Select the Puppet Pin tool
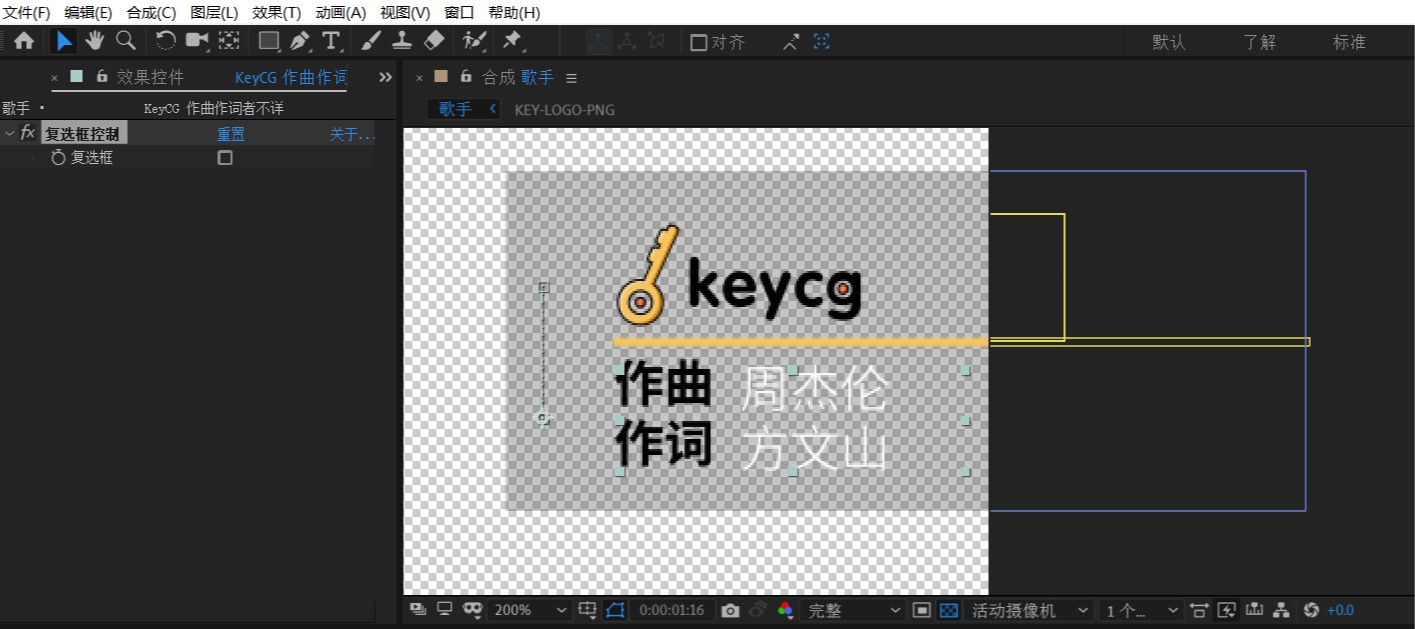The image size is (1415, 629). [x=513, y=41]
